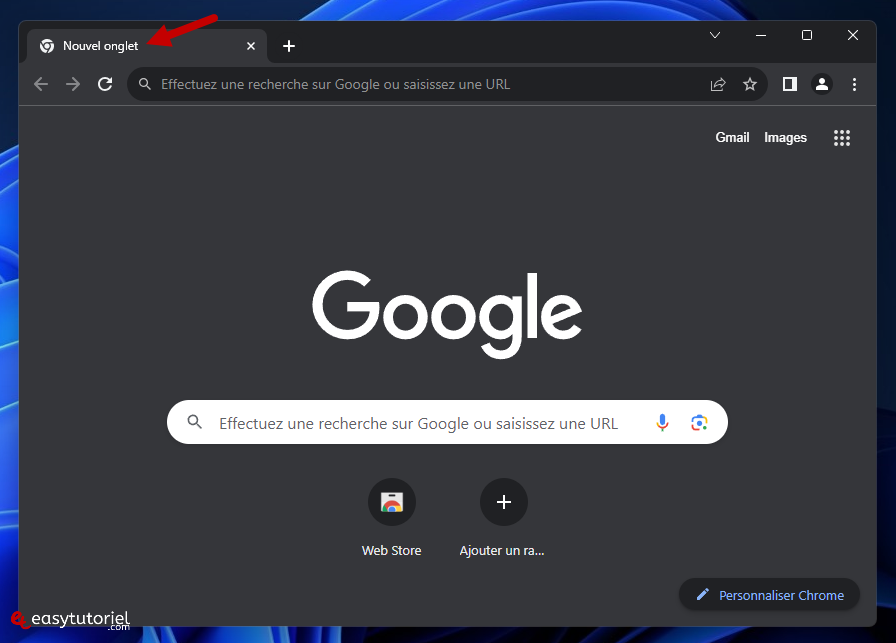
Task: Select the Nouvel onglet tab
Action: point(147,46)
